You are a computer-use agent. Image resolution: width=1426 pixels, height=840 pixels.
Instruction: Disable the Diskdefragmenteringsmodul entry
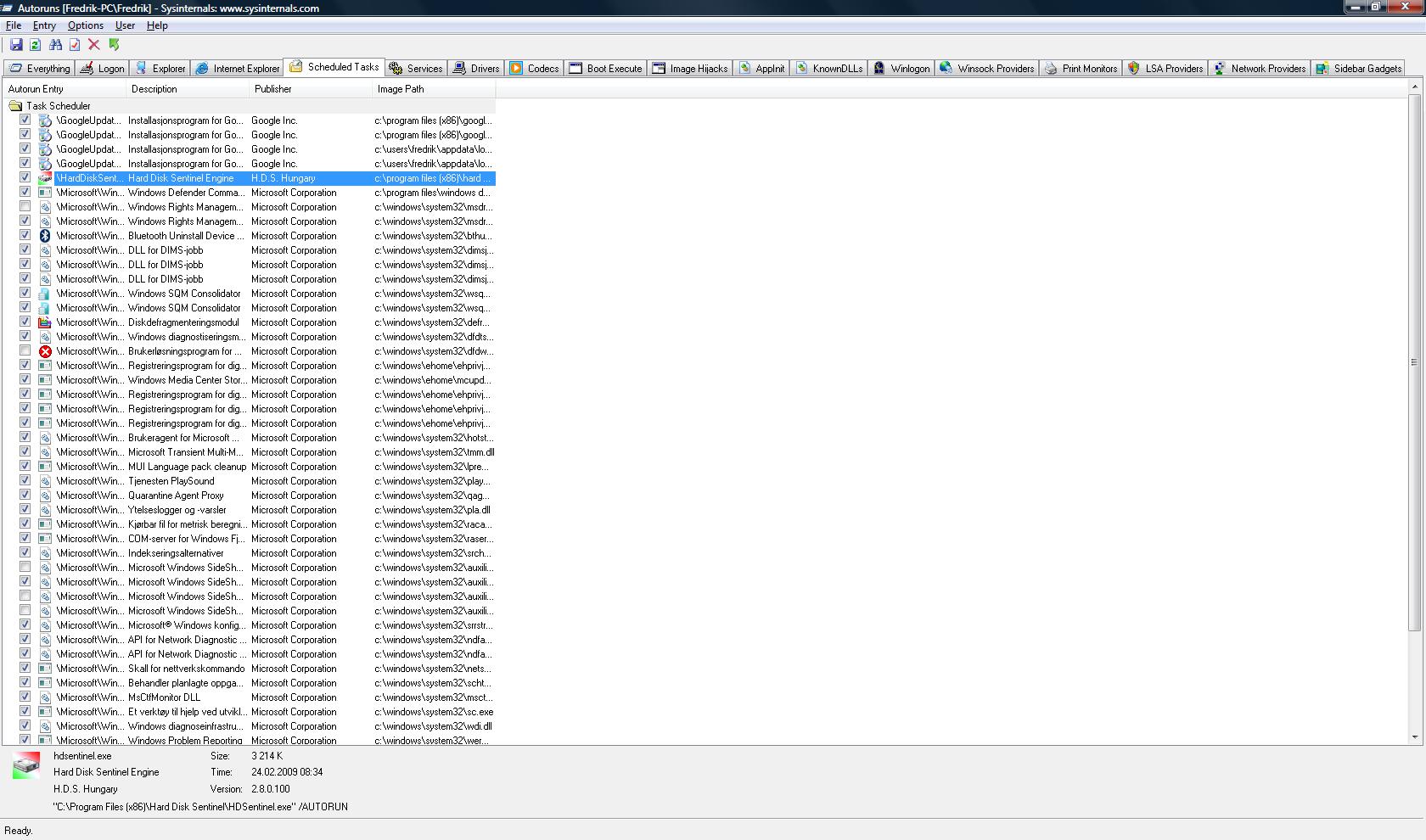pyautogui.click(x=25, y=322)
